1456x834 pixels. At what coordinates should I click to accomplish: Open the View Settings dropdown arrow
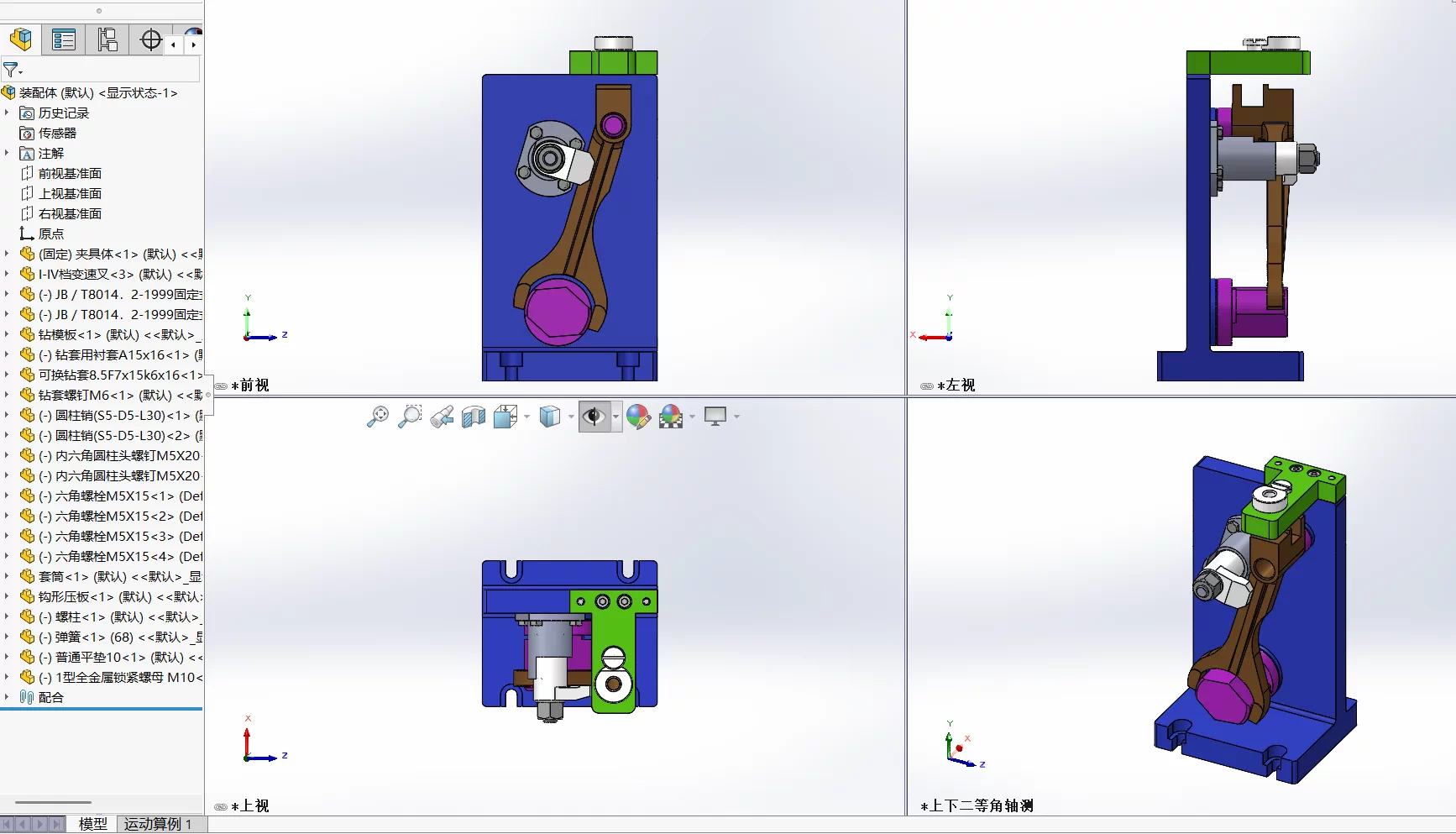[x=736, y=417]
